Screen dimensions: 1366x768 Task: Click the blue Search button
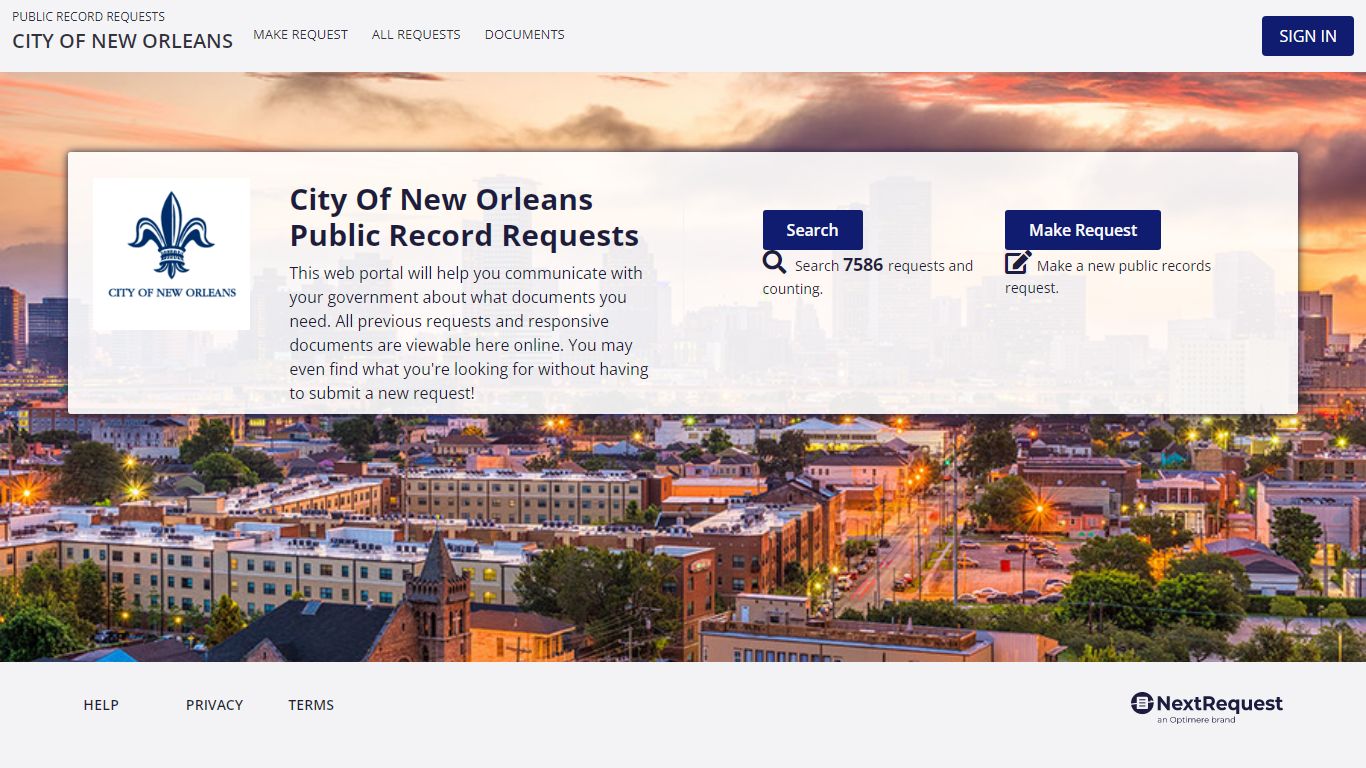tap(812, 230)
